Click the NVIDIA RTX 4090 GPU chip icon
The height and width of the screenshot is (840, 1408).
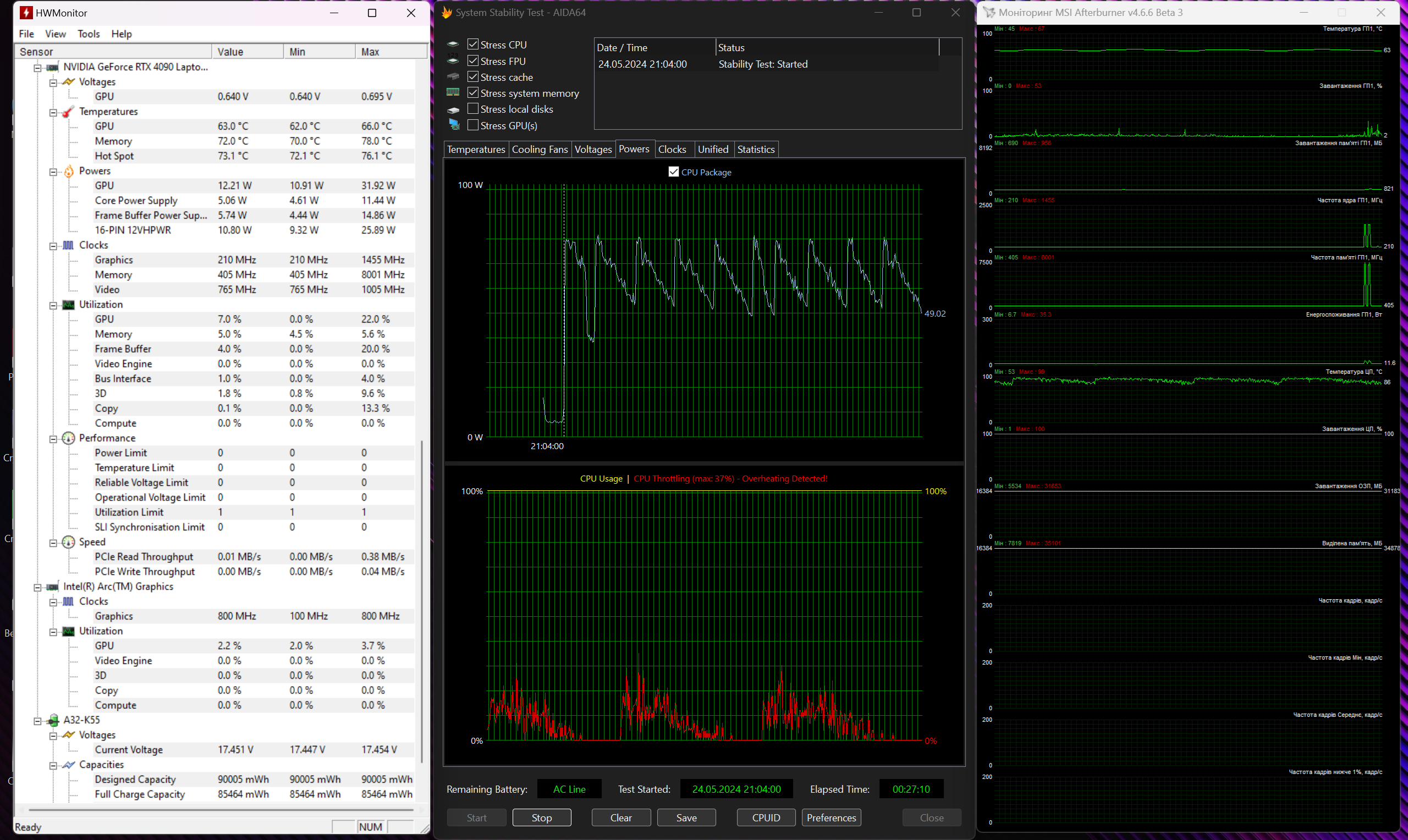coord(52,68)
